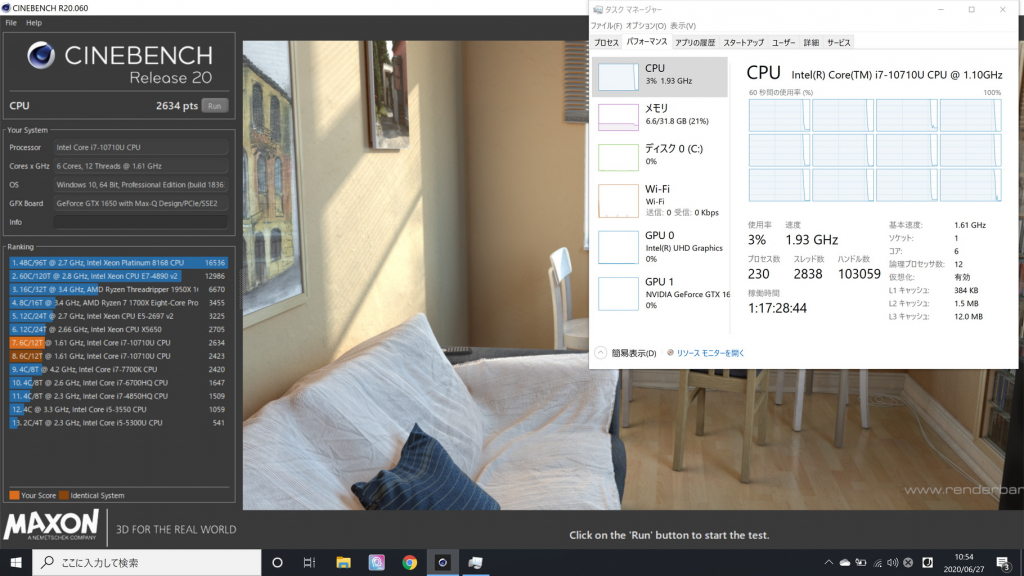
Task: Click the Windows Start button
Action: tap(16, 562)
